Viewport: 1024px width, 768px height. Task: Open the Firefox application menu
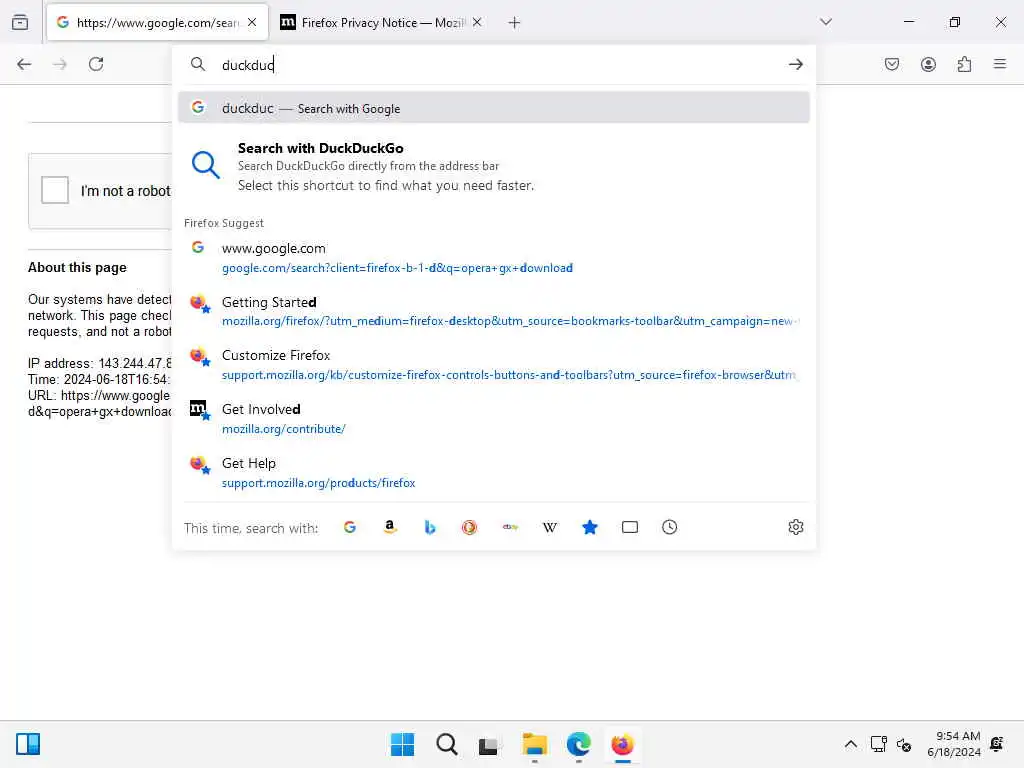click(x=1000, y=64)
